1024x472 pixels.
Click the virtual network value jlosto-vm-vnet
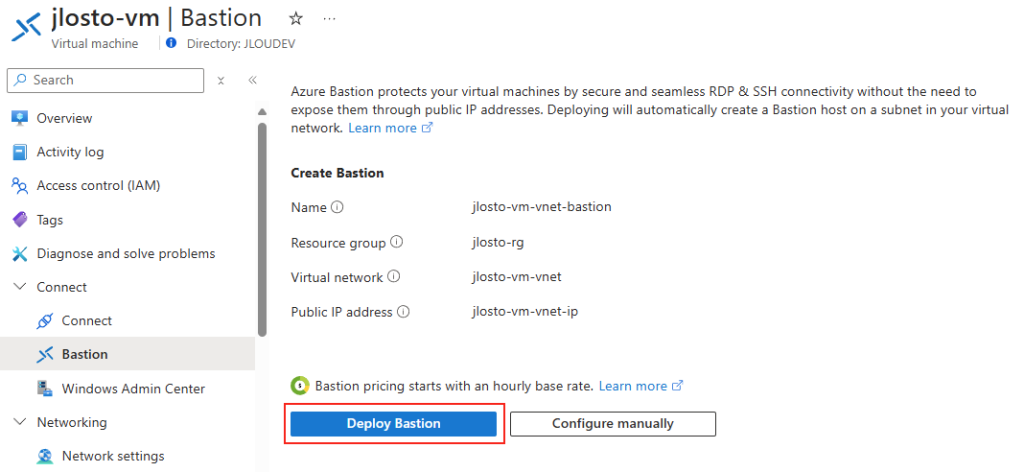(x=517, y=277)
